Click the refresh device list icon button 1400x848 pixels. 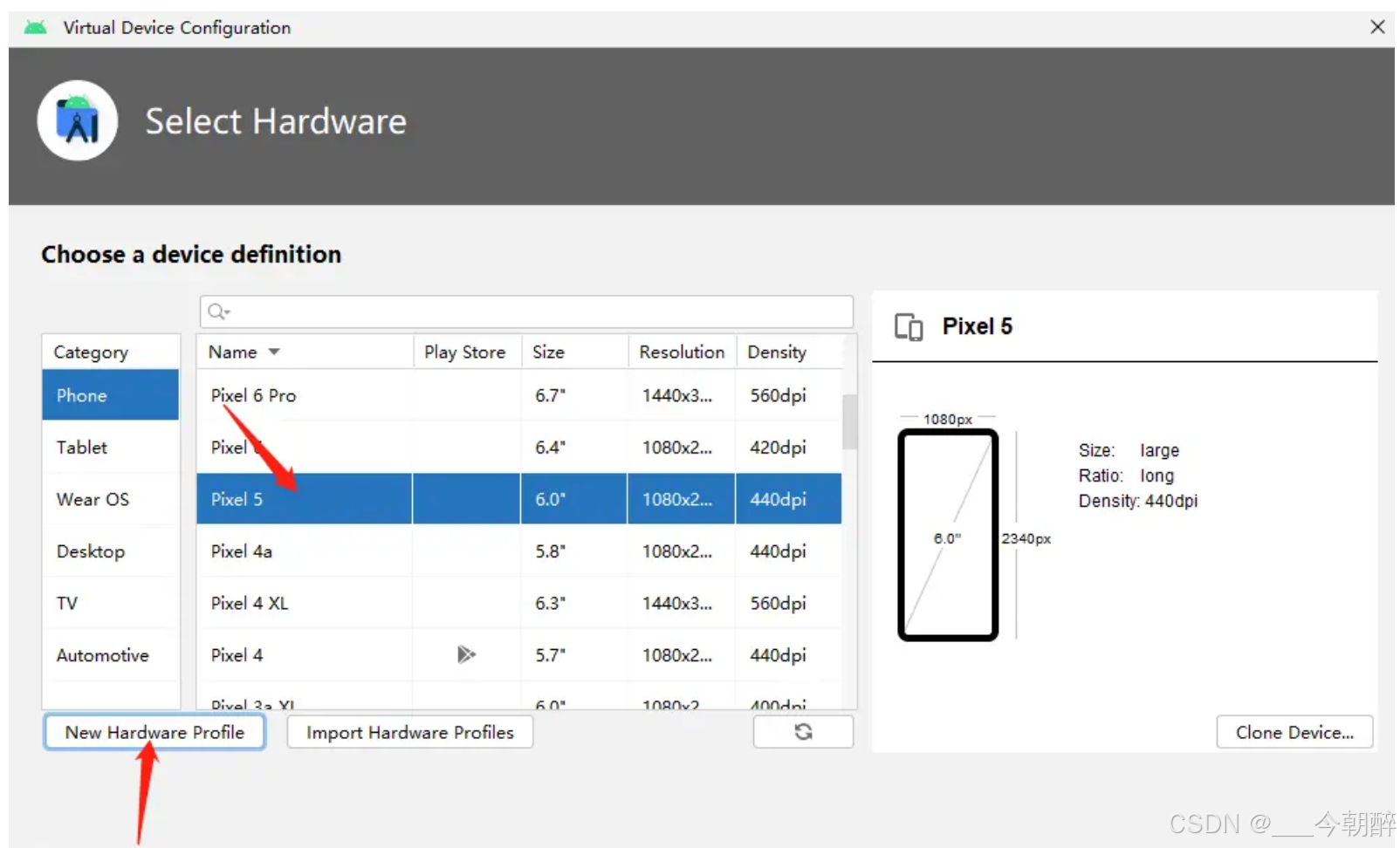coord(803,732)
